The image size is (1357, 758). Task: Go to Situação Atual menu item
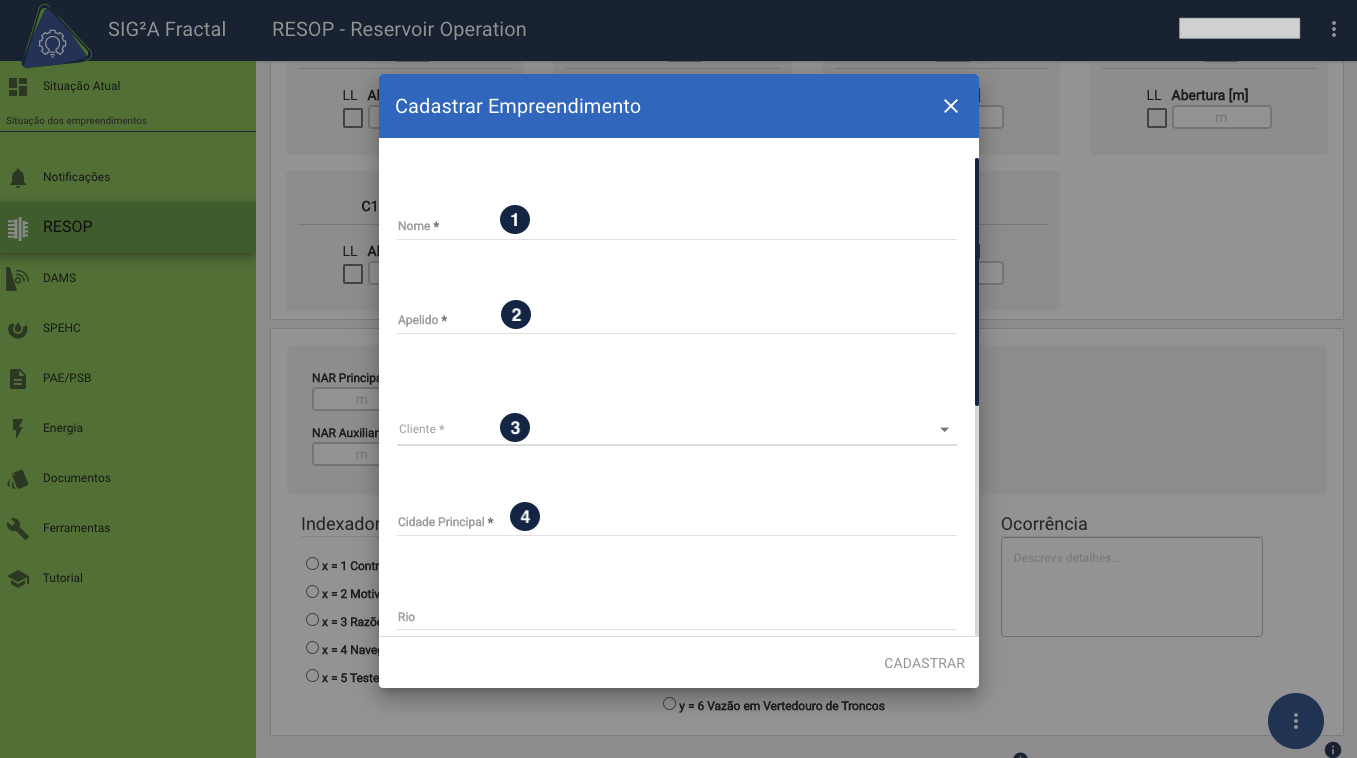coord(81,86)
